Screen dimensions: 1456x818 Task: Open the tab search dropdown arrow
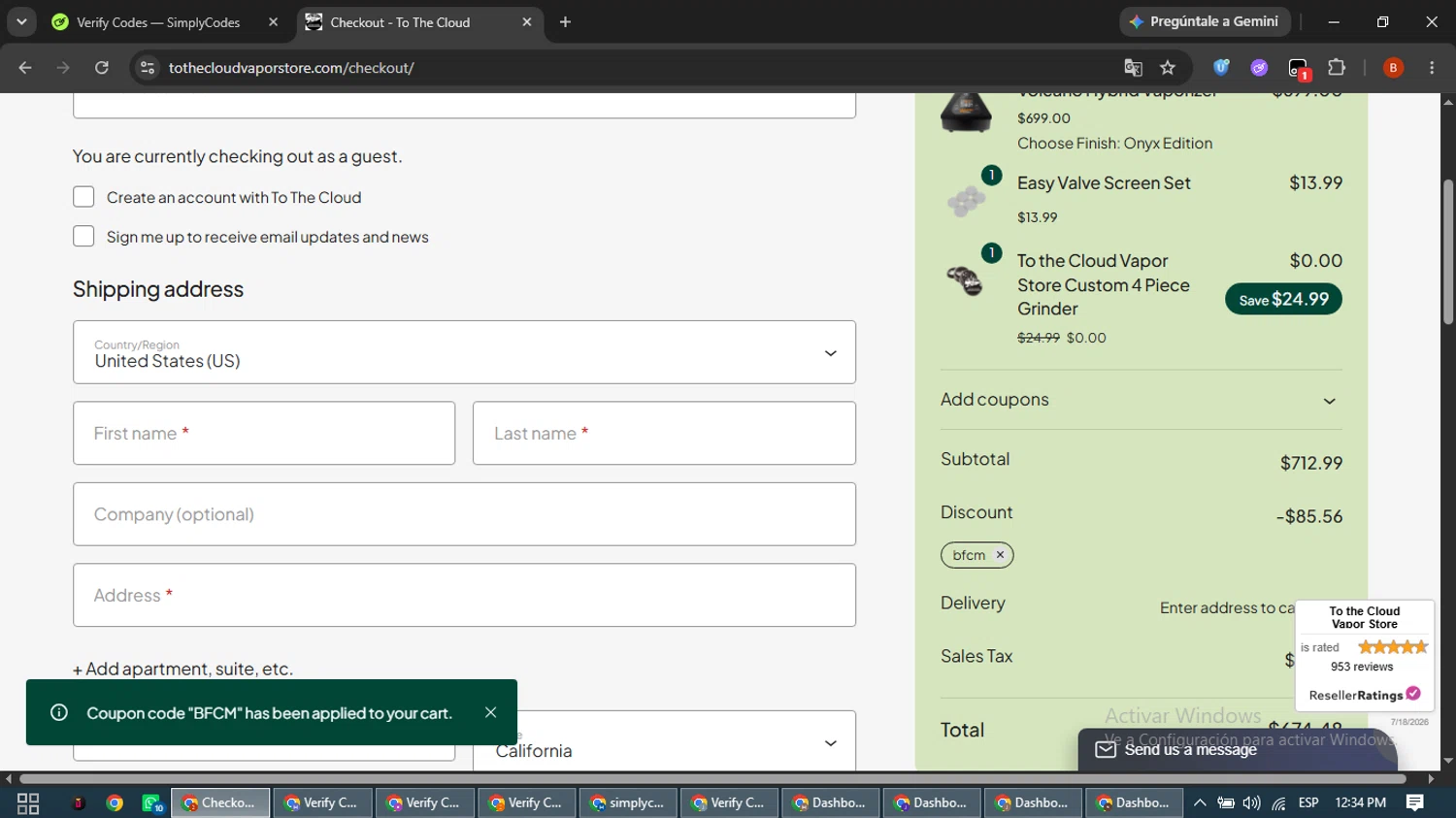pyautogui.click(x=21, y=21)
